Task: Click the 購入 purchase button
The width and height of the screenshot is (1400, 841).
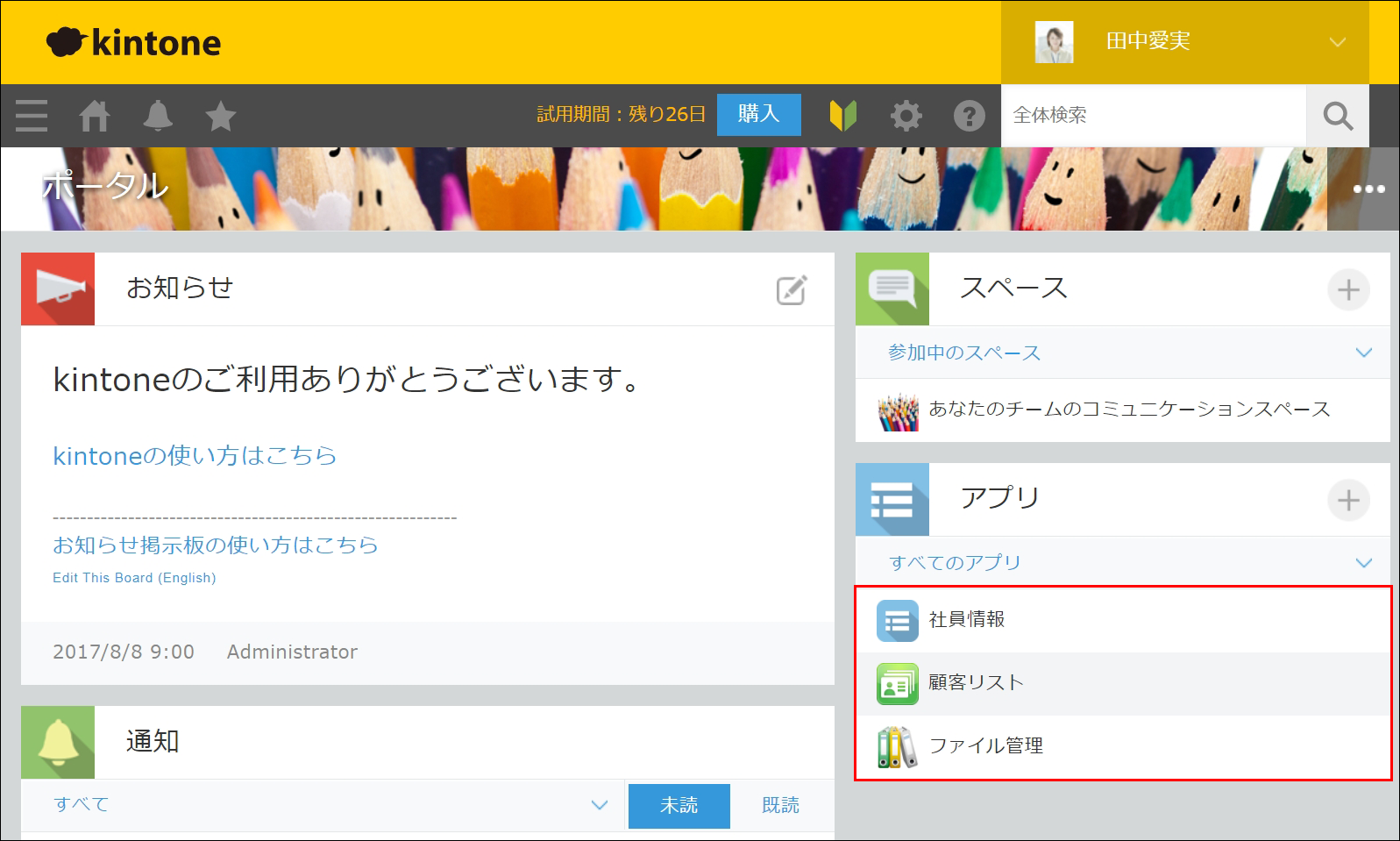Action: pyautogui.click(x=758, y=115)
